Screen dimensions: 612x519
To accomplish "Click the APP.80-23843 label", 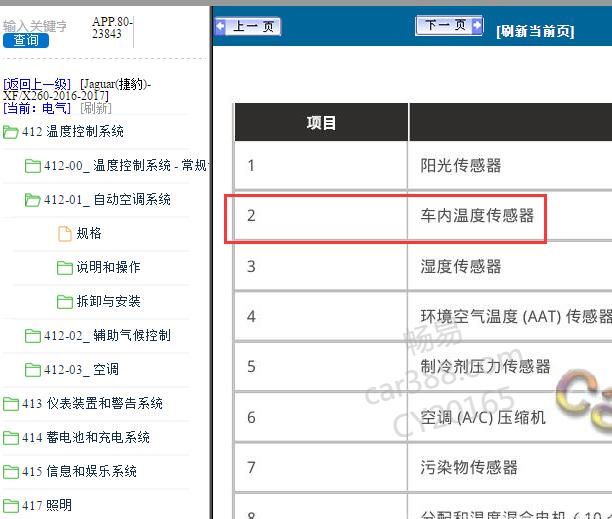I will [112, 28].
